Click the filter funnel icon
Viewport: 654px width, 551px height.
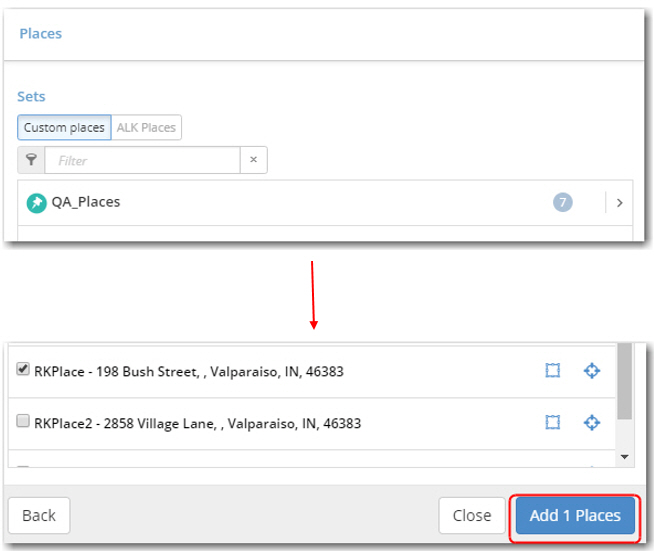[x=31, y=160]
